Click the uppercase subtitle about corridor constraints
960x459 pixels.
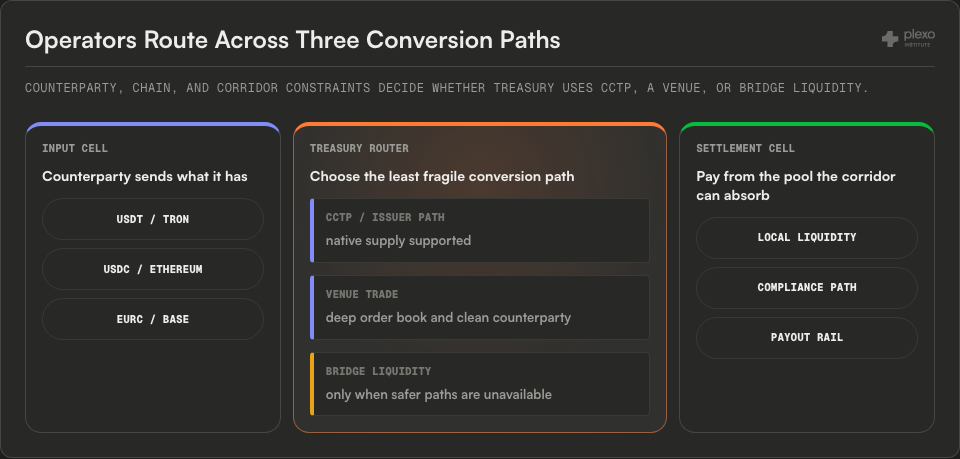tap(447, 88)
